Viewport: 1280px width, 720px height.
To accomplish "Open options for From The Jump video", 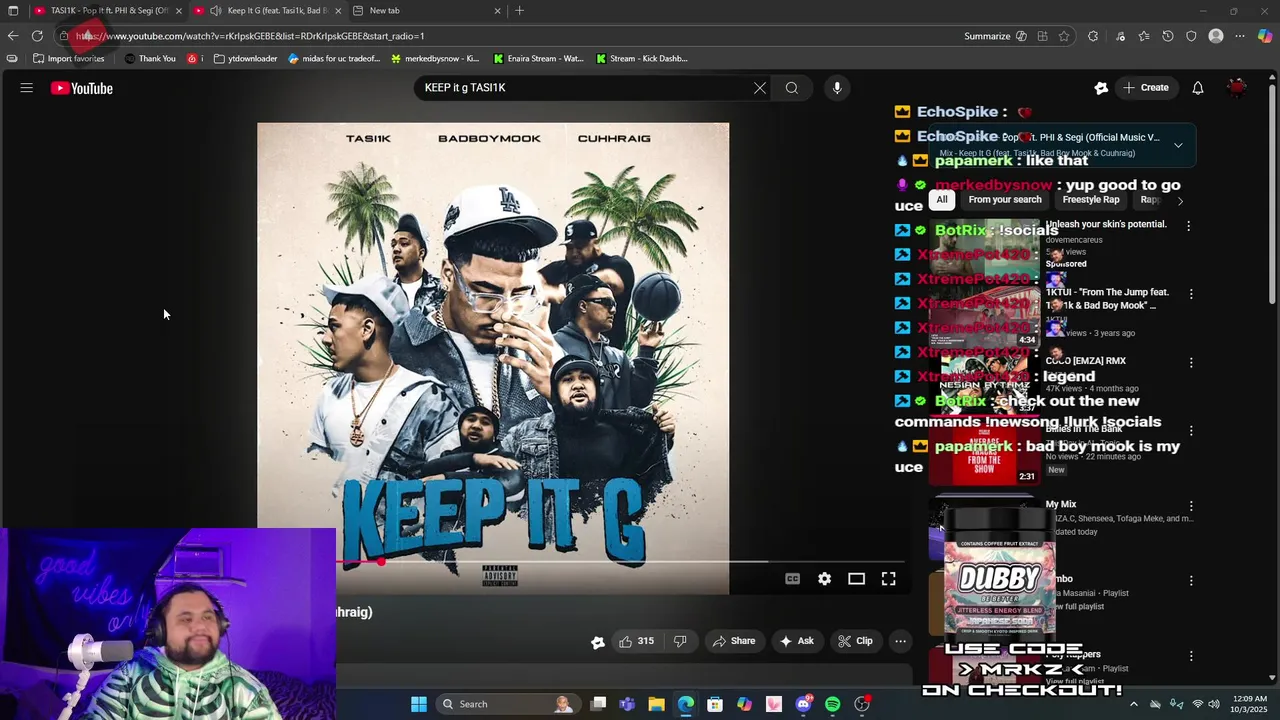I will 1191,294.
